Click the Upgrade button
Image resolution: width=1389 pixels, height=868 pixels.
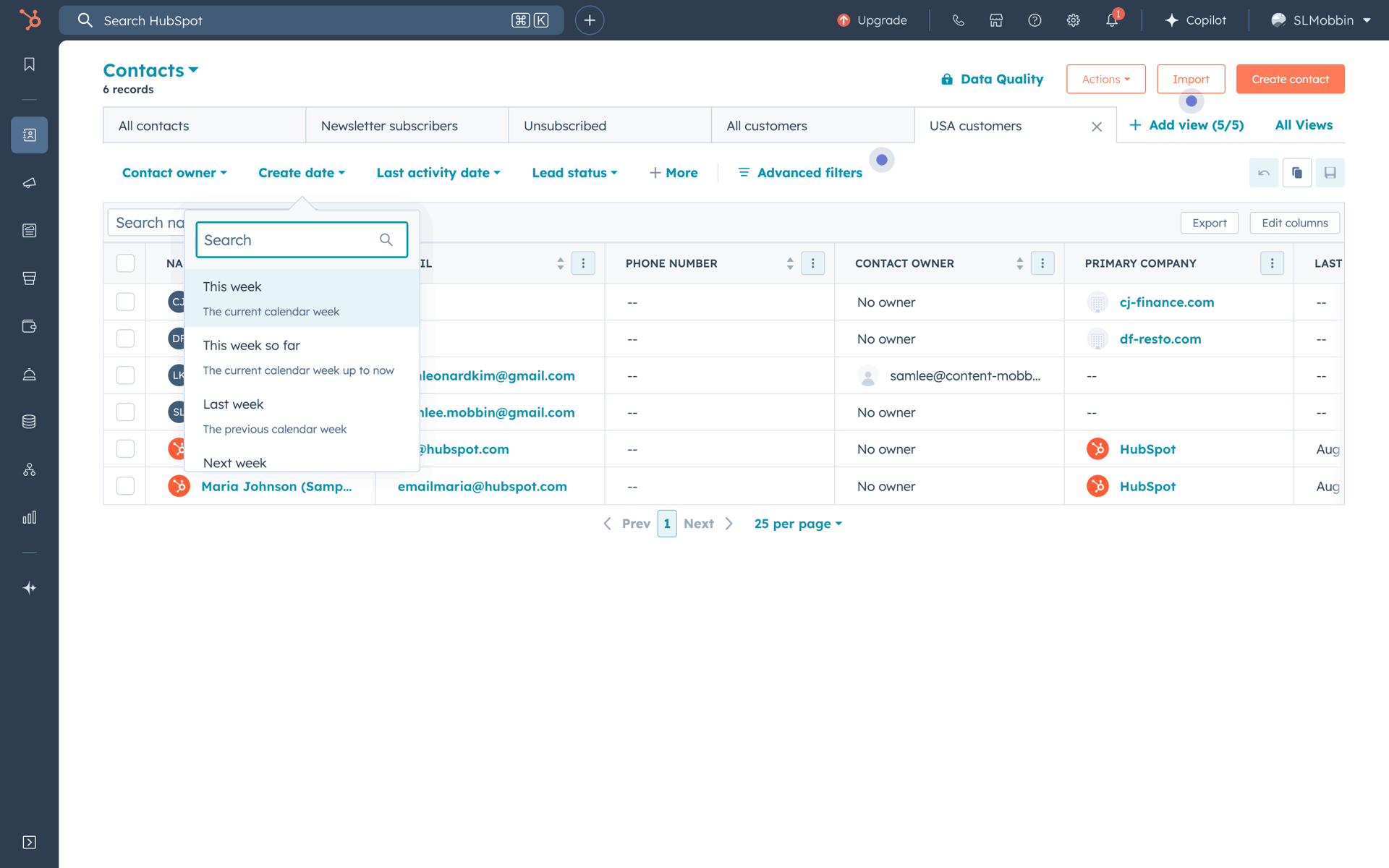pos(872,20)
